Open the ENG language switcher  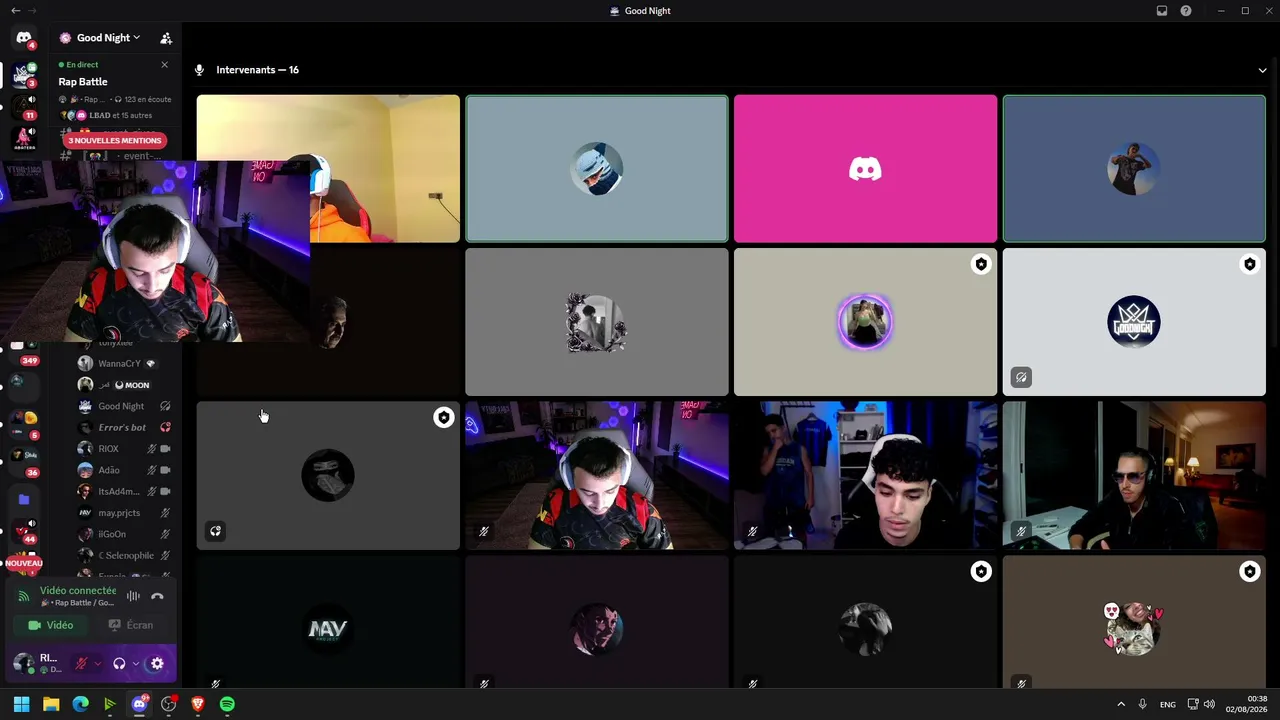[x=1168, y=704]
